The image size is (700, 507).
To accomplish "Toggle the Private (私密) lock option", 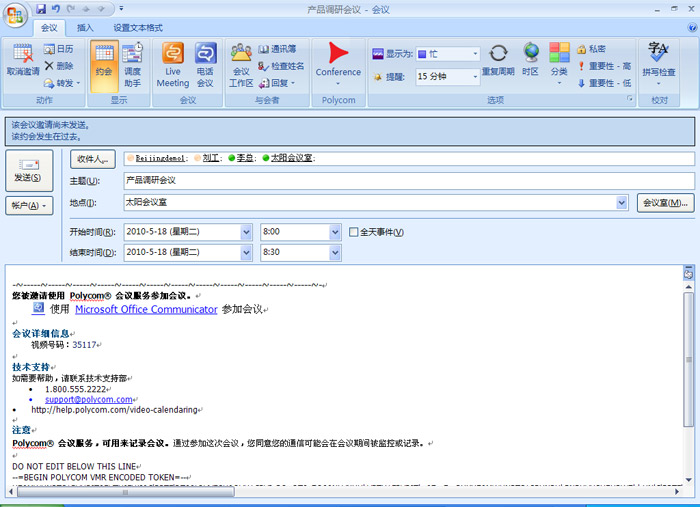I will click(590, 48).
